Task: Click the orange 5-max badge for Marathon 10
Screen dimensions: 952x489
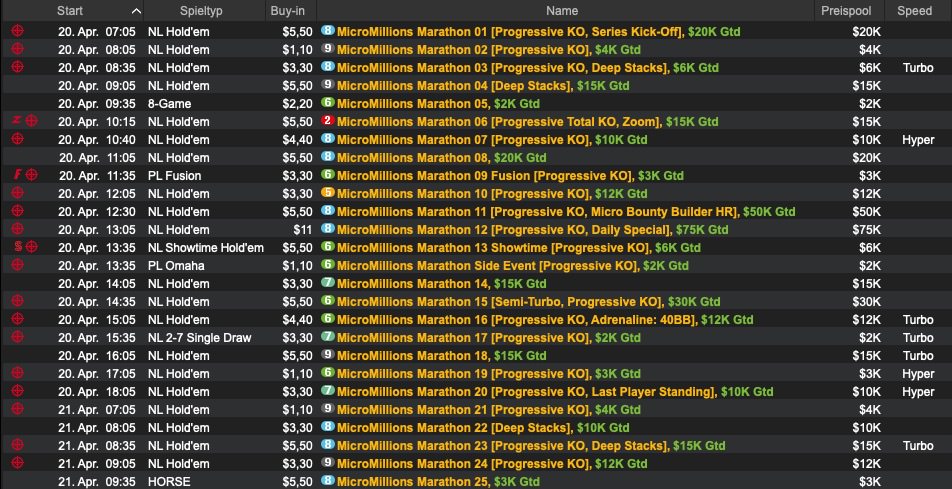Action: (328, 193)
